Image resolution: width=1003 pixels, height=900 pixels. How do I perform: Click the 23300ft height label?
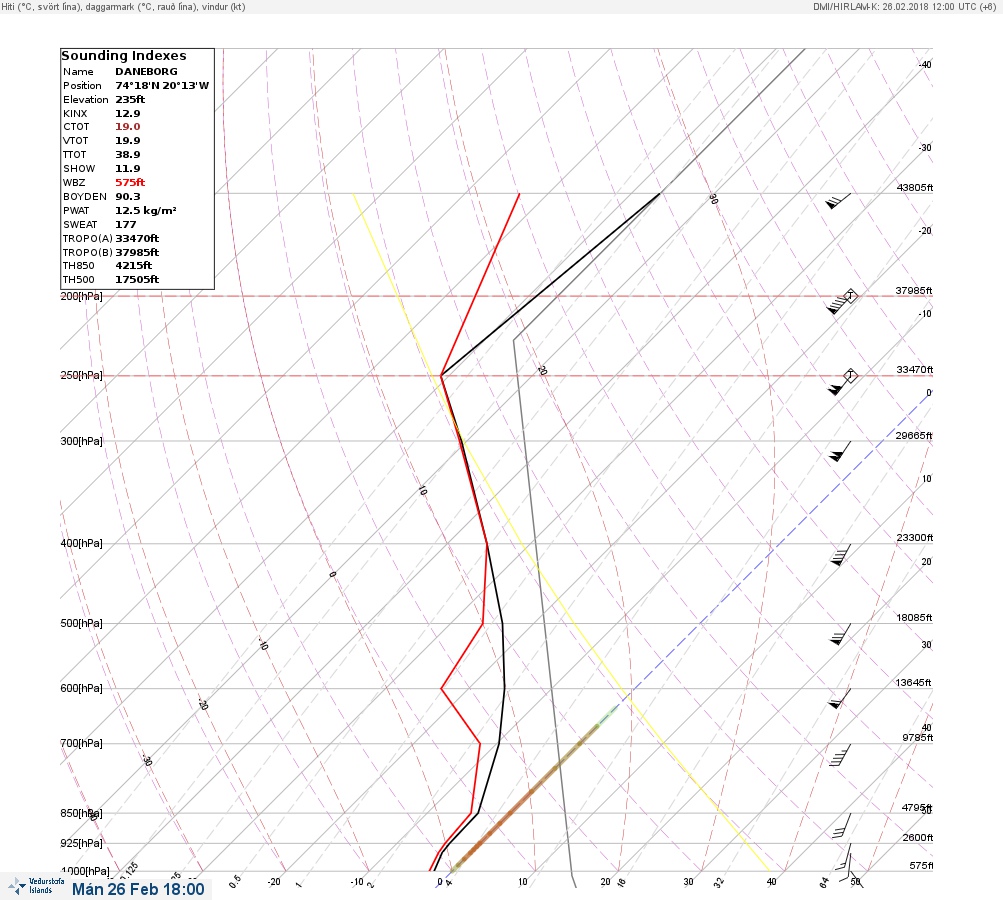click(x=915, y=537)
